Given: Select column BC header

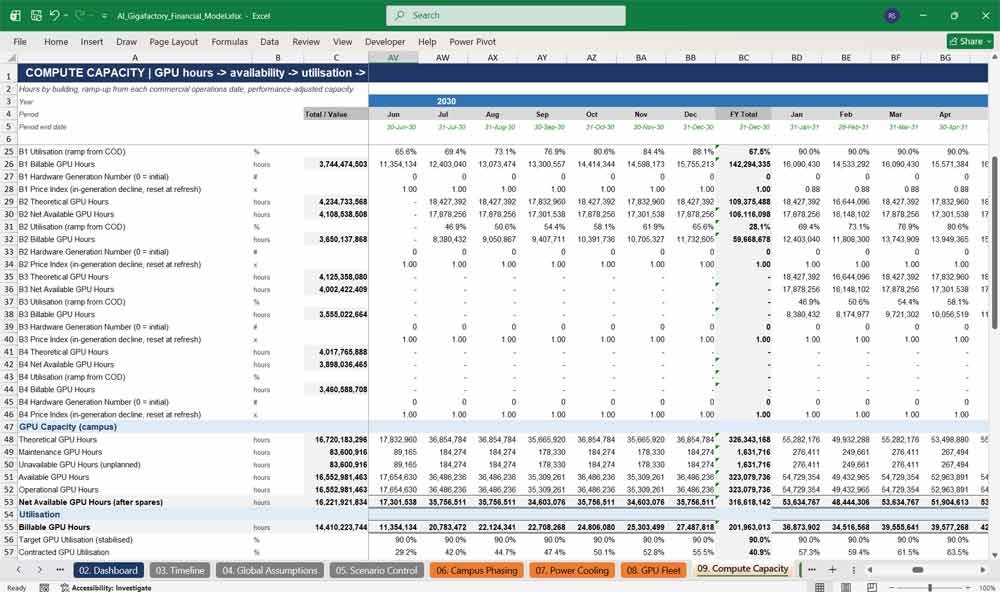Looking at the screenshot, I should pyautogui.click(x=744, y=57).
